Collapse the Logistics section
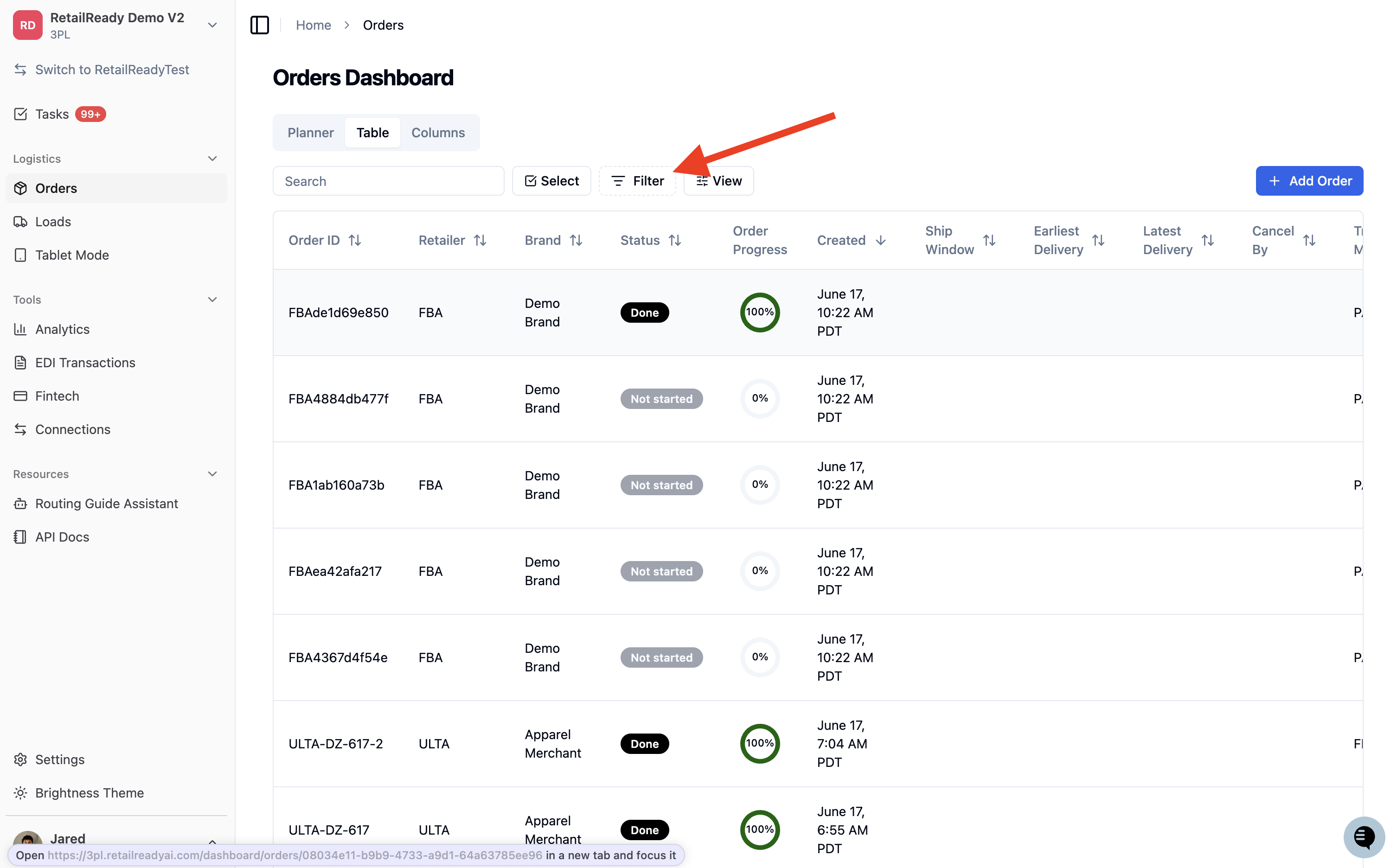The width and height of the screenshot is (1397, 868). pyautogui.click(x=212, y=159)
